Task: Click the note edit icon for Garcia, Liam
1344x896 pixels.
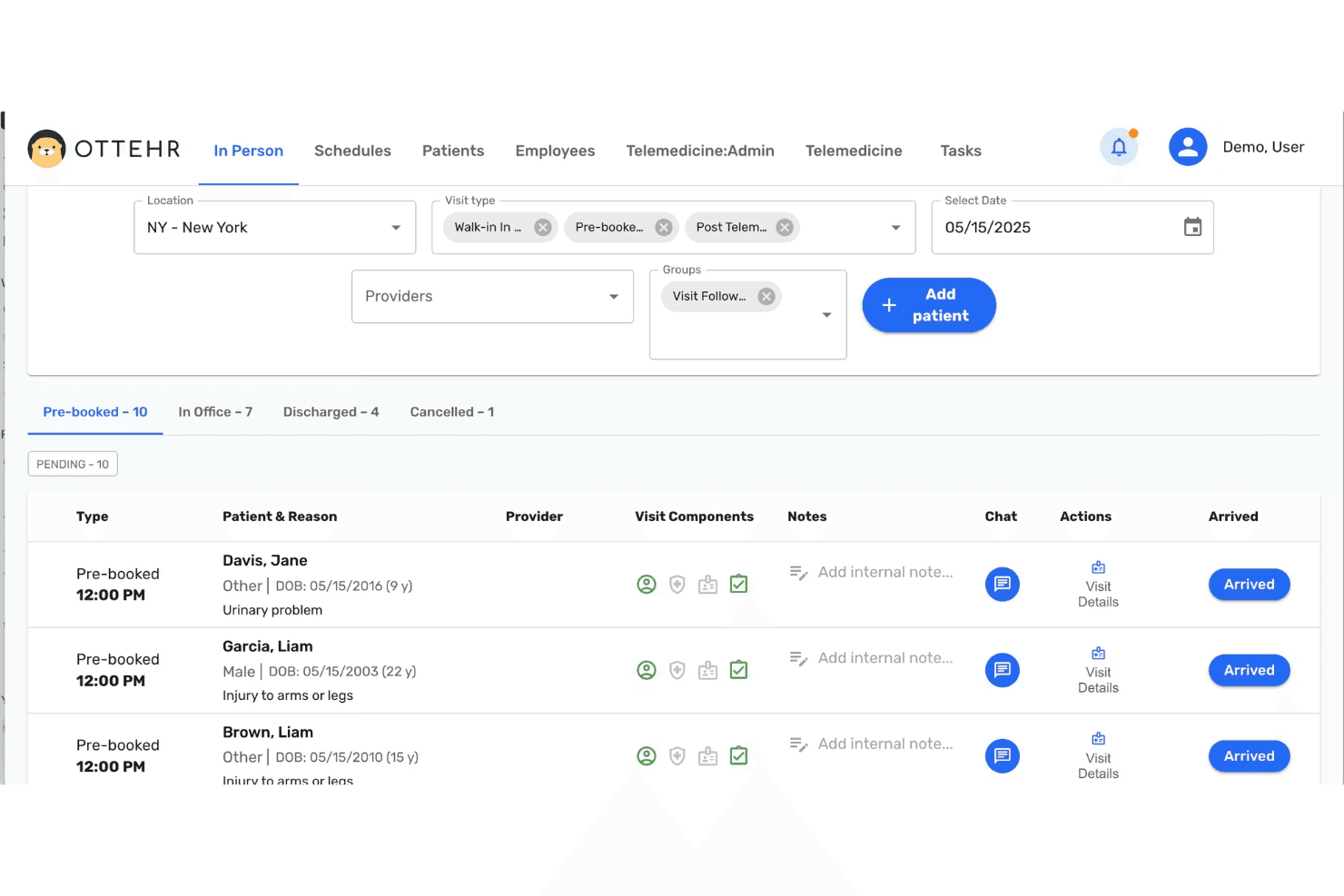Action: click(798, 658)
